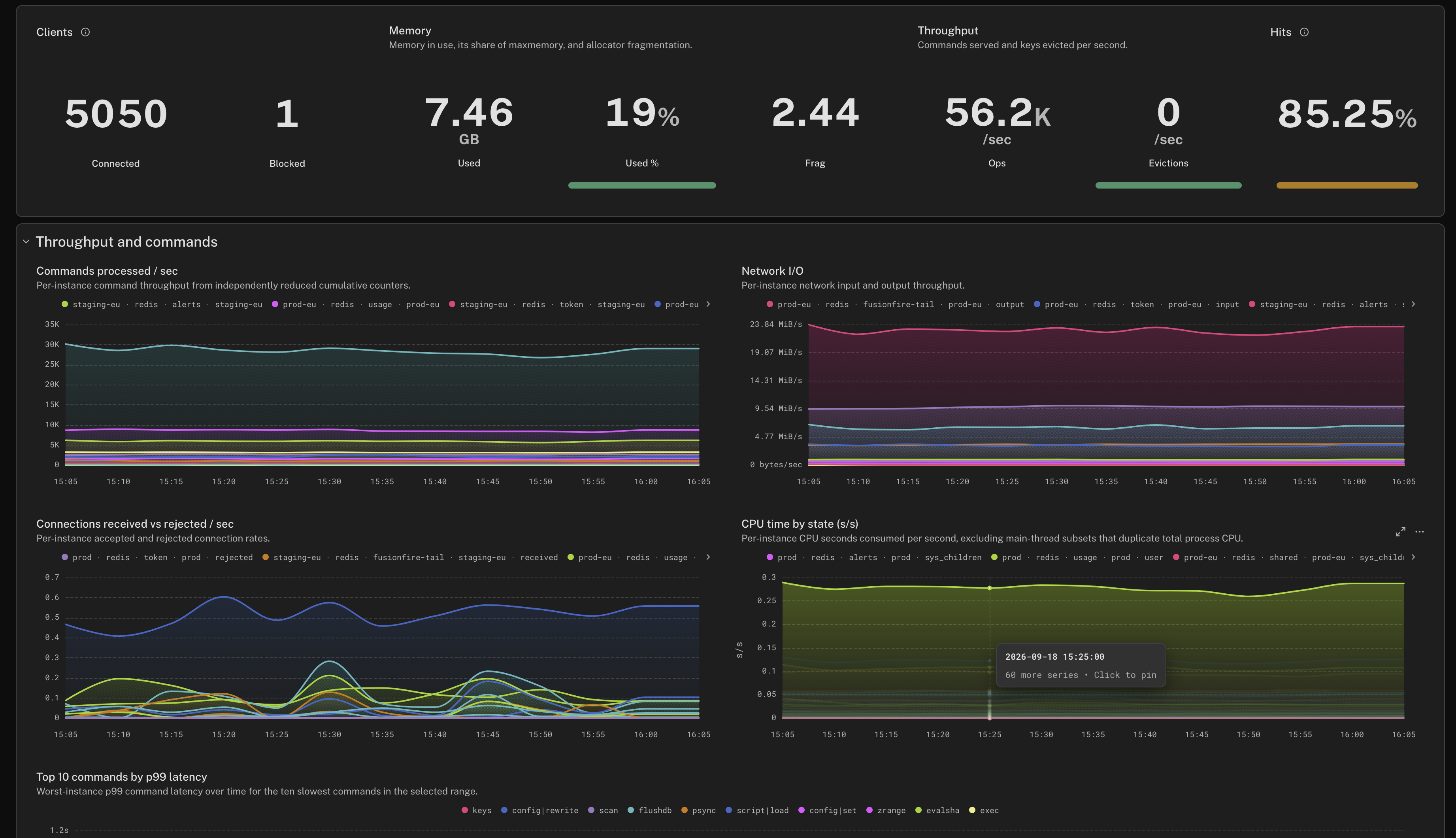1456x838 pixels.
Task: Click the 19% Used % value
Action: click(x=642, y=113)
